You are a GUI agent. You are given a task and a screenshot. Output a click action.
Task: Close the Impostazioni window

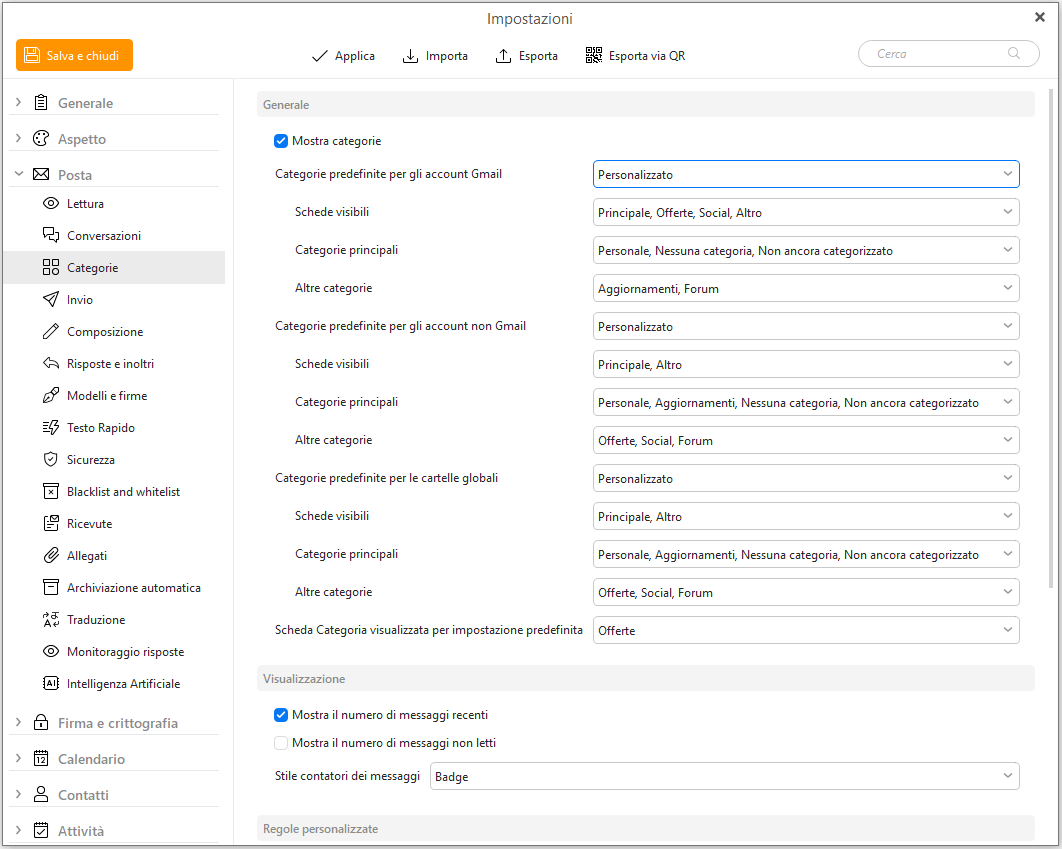1040,17
